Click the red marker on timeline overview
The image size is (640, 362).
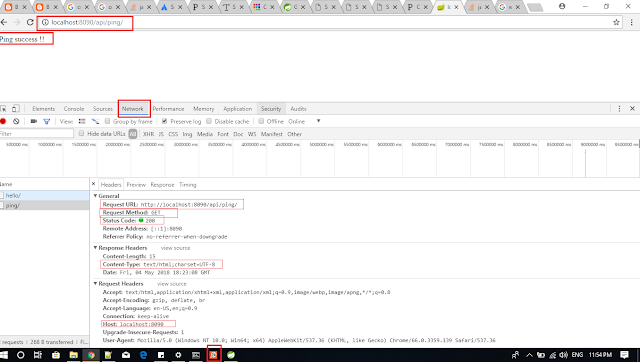585,163
